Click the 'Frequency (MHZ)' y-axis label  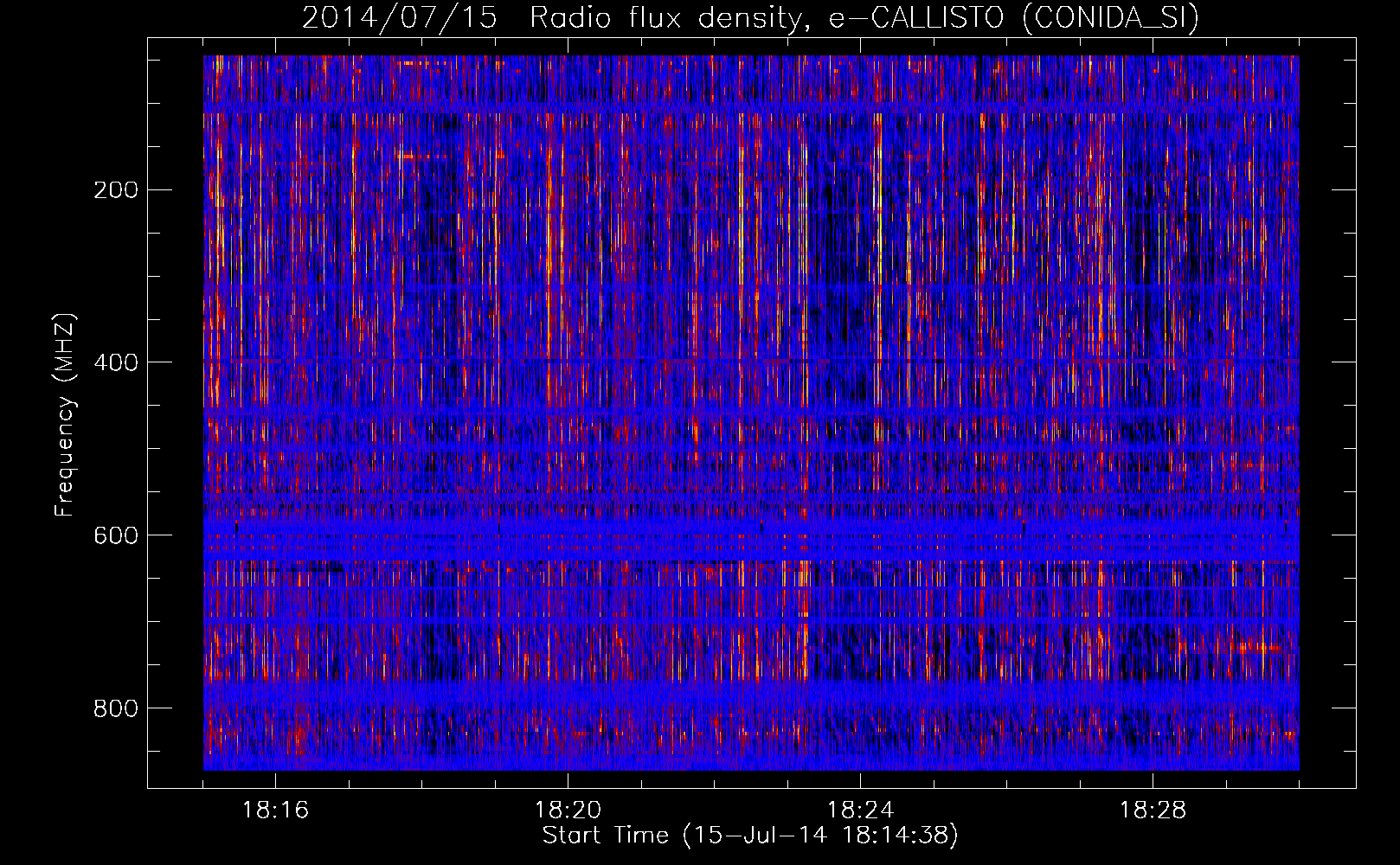[65, 415]
